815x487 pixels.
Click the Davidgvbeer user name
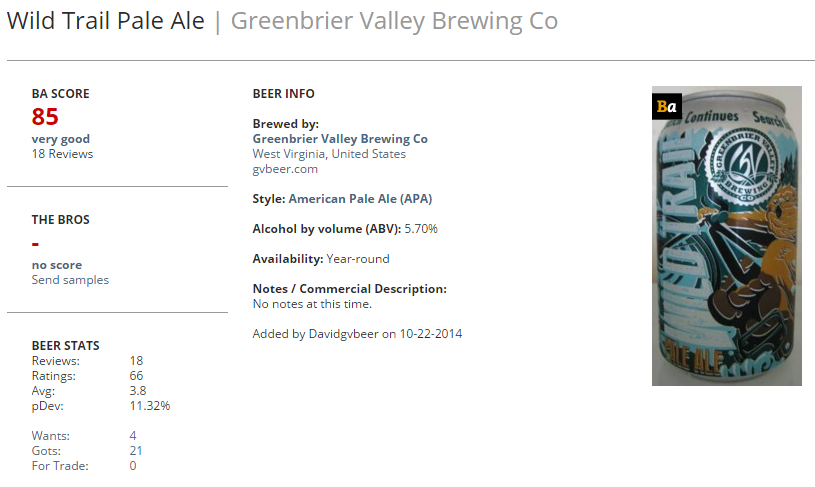click(343, 334)
